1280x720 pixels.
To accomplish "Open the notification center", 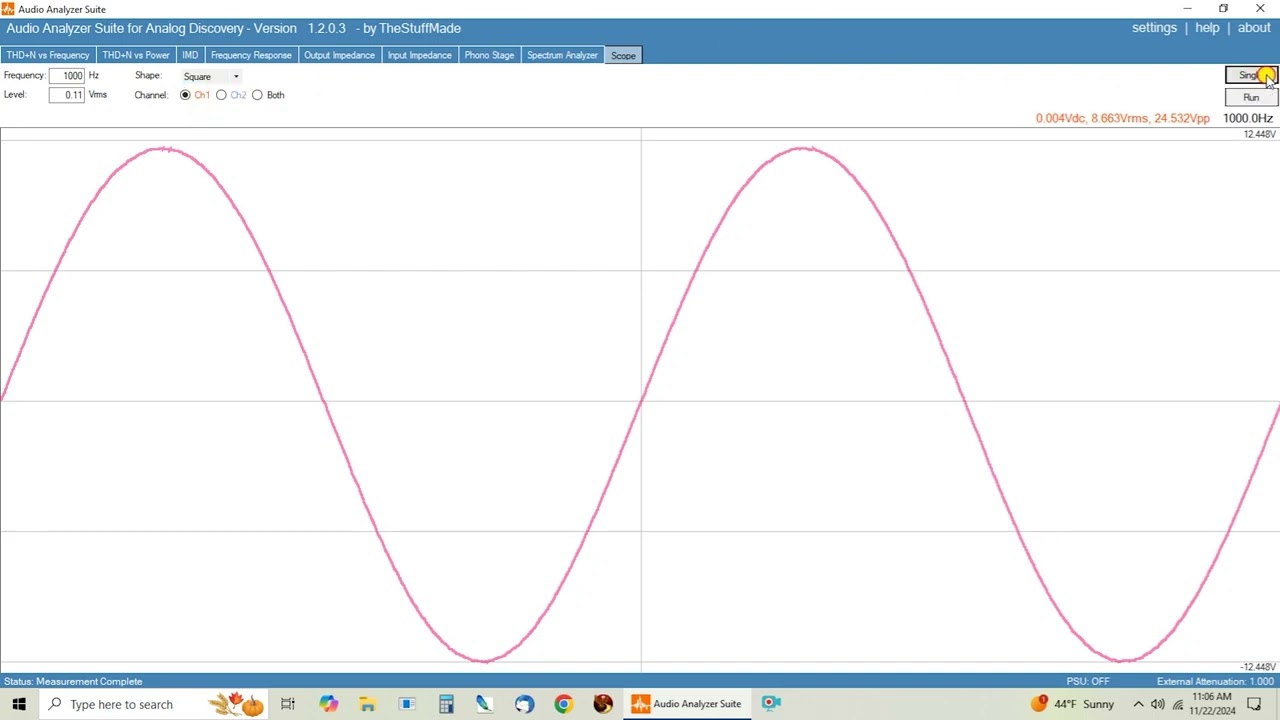I will [x=1254, y=704].
